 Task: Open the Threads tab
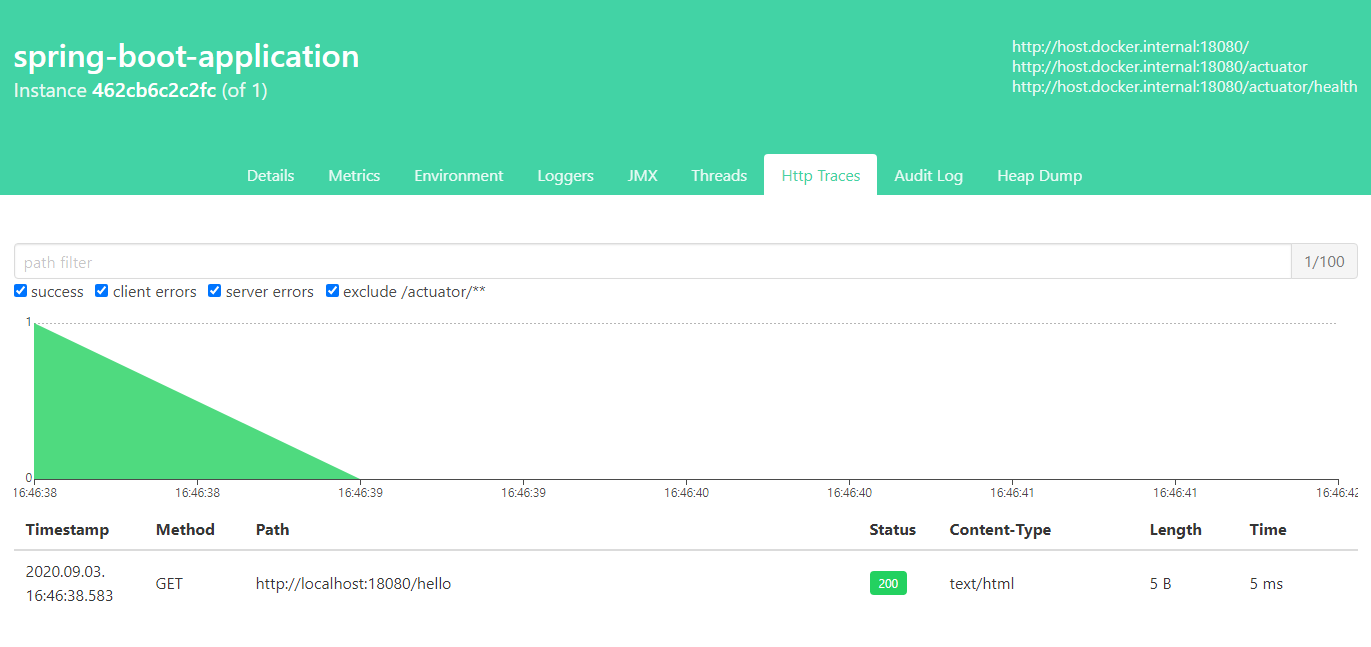[x=719, y=175]
